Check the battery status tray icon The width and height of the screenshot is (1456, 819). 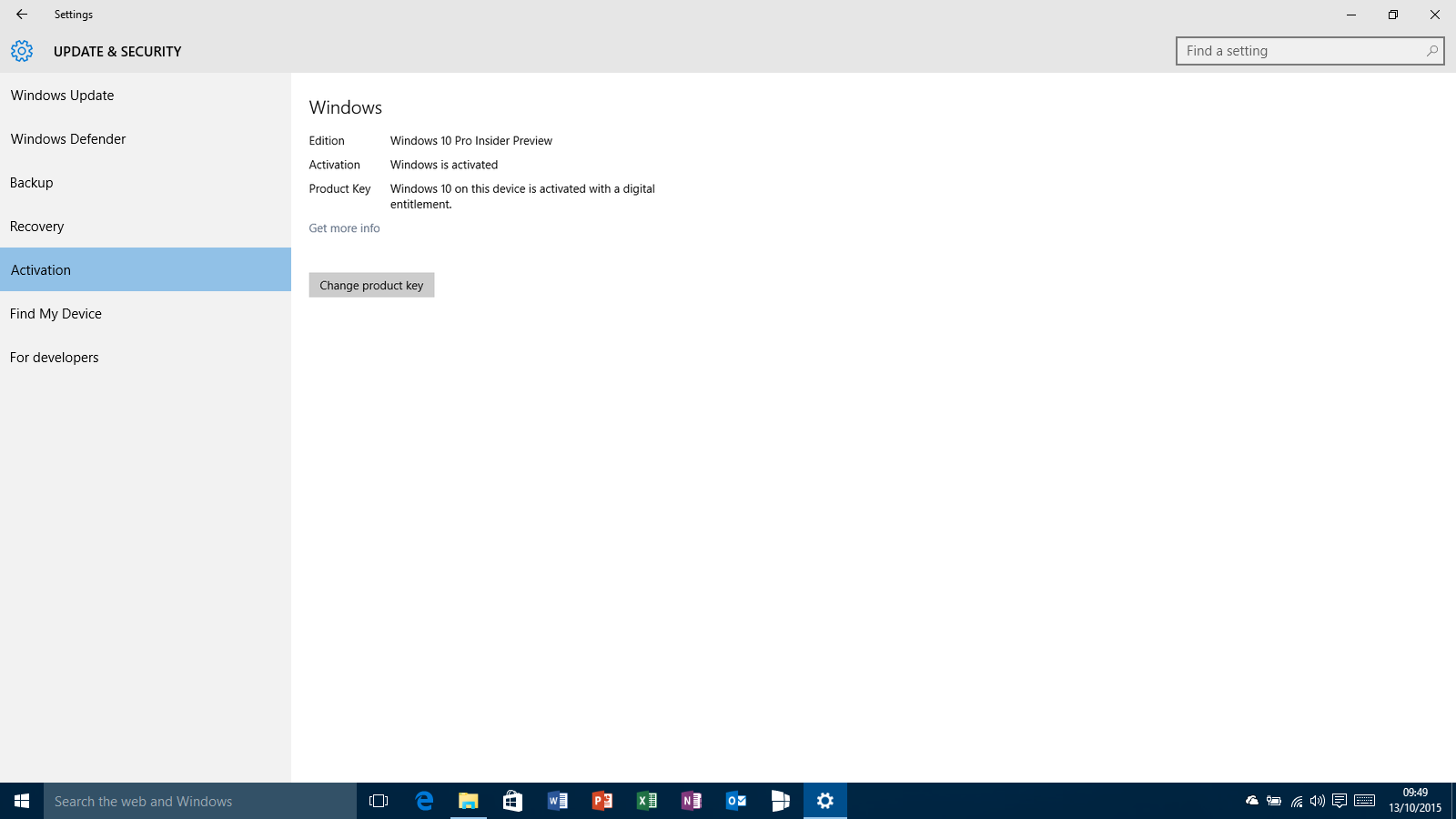1274,801
